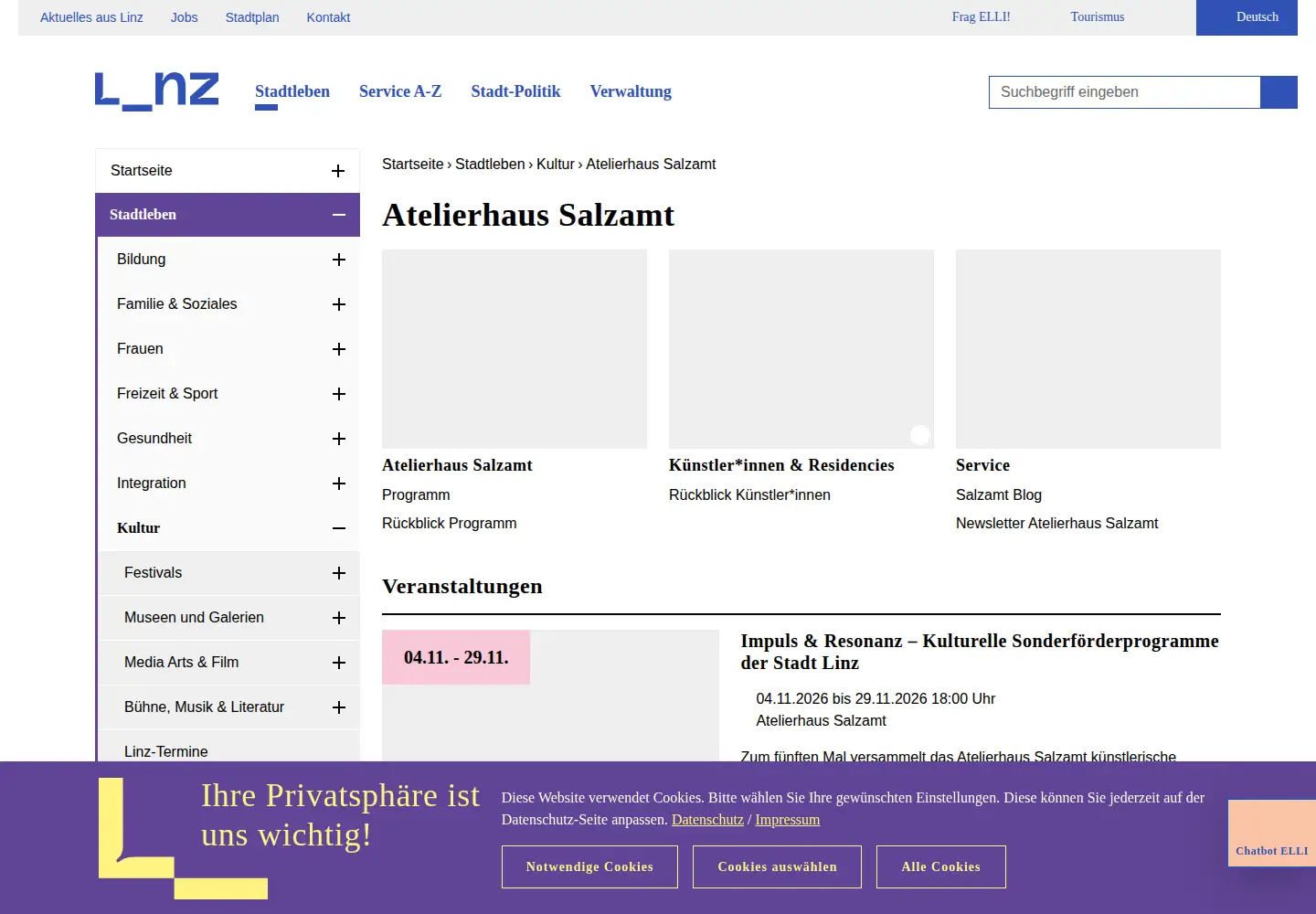Open the Verwaltung navigation tab
The height and width of the screenshot is (914, 1316).
click(631, 91)
